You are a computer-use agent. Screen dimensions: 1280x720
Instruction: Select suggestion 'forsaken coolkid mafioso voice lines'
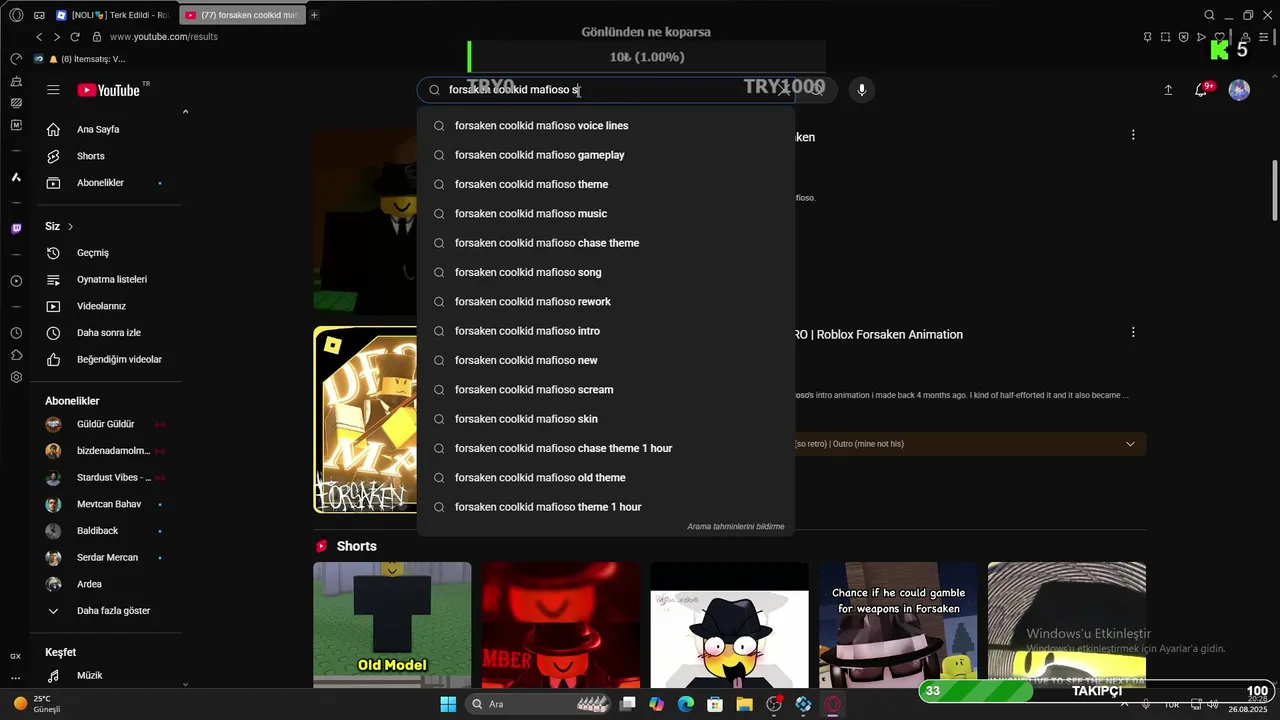[x=606, y=126]
